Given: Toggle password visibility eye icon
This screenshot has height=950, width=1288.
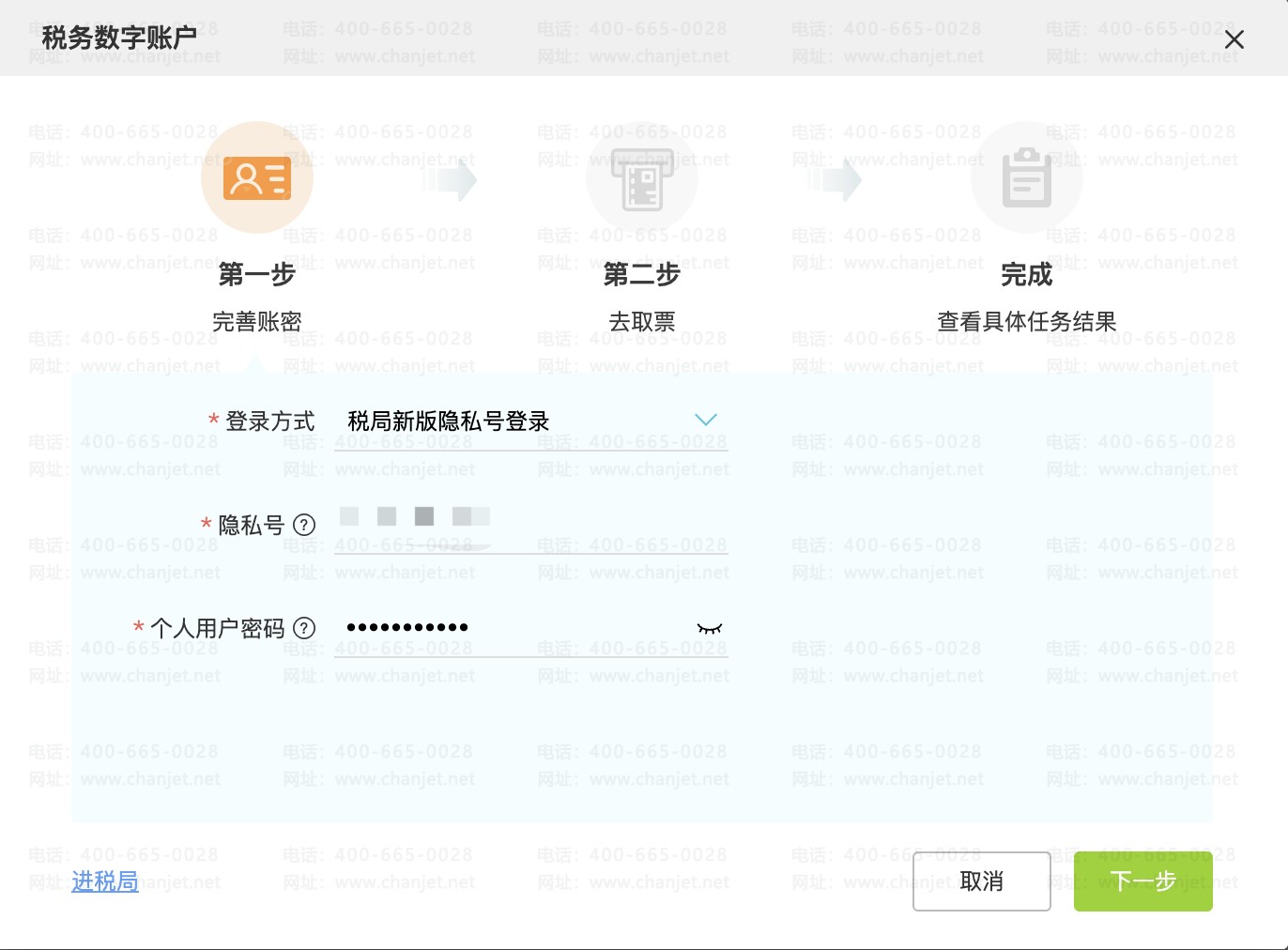Looking at the screenshot, I should tap(710, 628).
